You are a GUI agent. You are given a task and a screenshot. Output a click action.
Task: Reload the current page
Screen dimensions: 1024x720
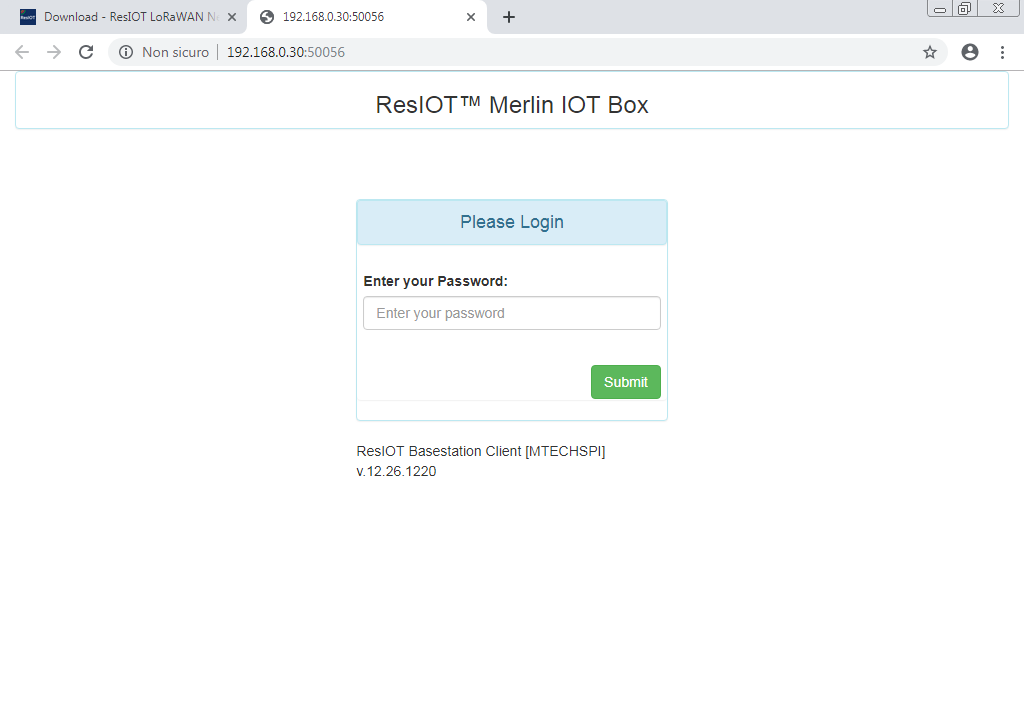[x=86, y=52]
